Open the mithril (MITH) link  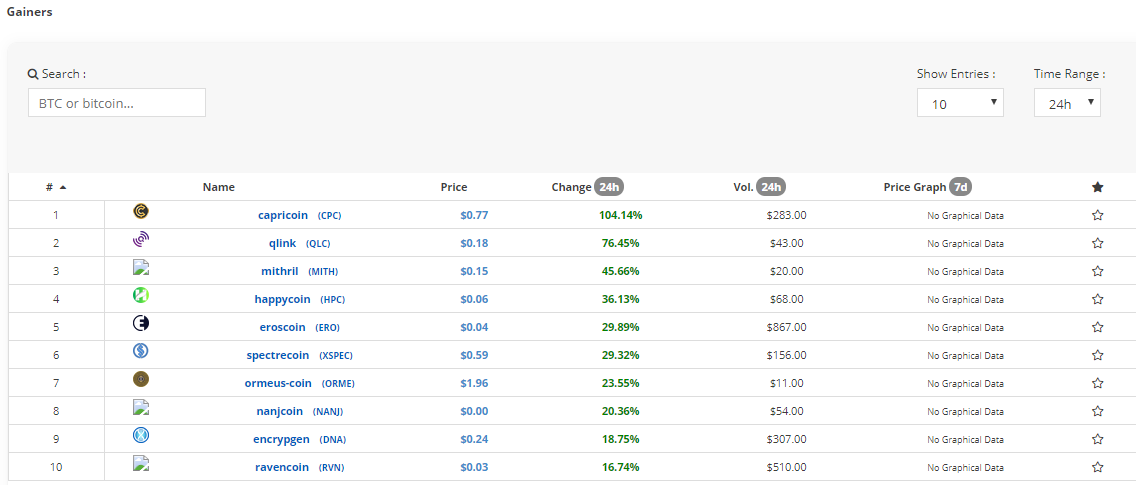[x=299, y=271]
